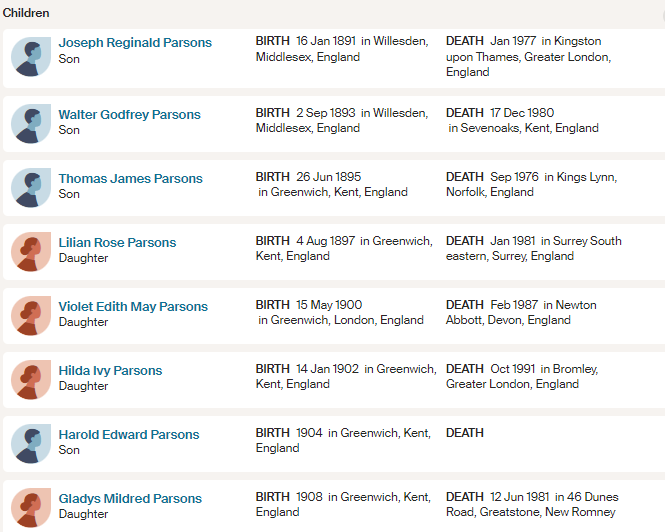
Task: Click Harold Edward Parsons' avatar icon
Action: [31, 444]
